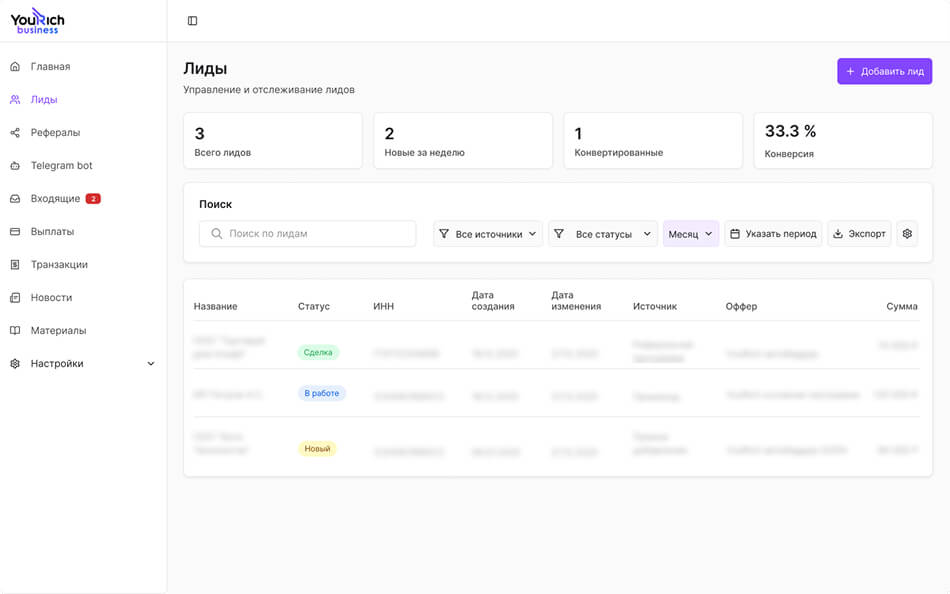Click the Рефералы share icon
This screenshot has width=950, height=594.
15,133
